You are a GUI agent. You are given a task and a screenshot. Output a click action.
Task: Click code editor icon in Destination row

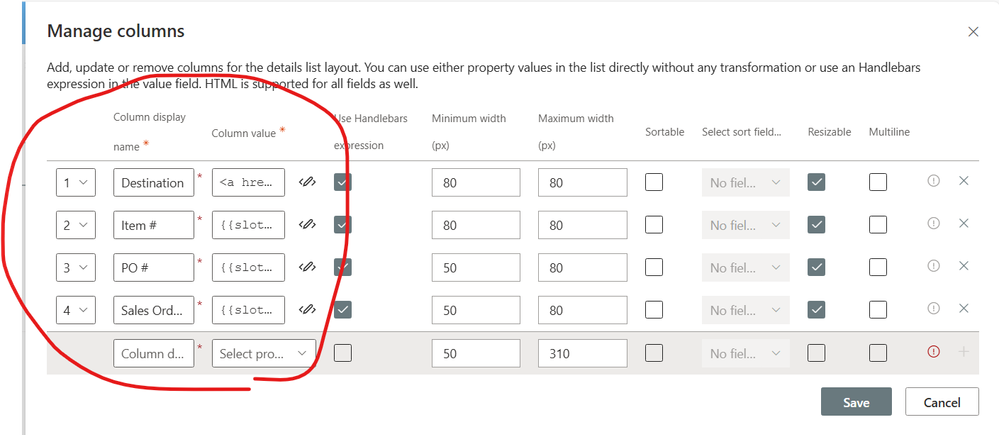coord(308,182)
